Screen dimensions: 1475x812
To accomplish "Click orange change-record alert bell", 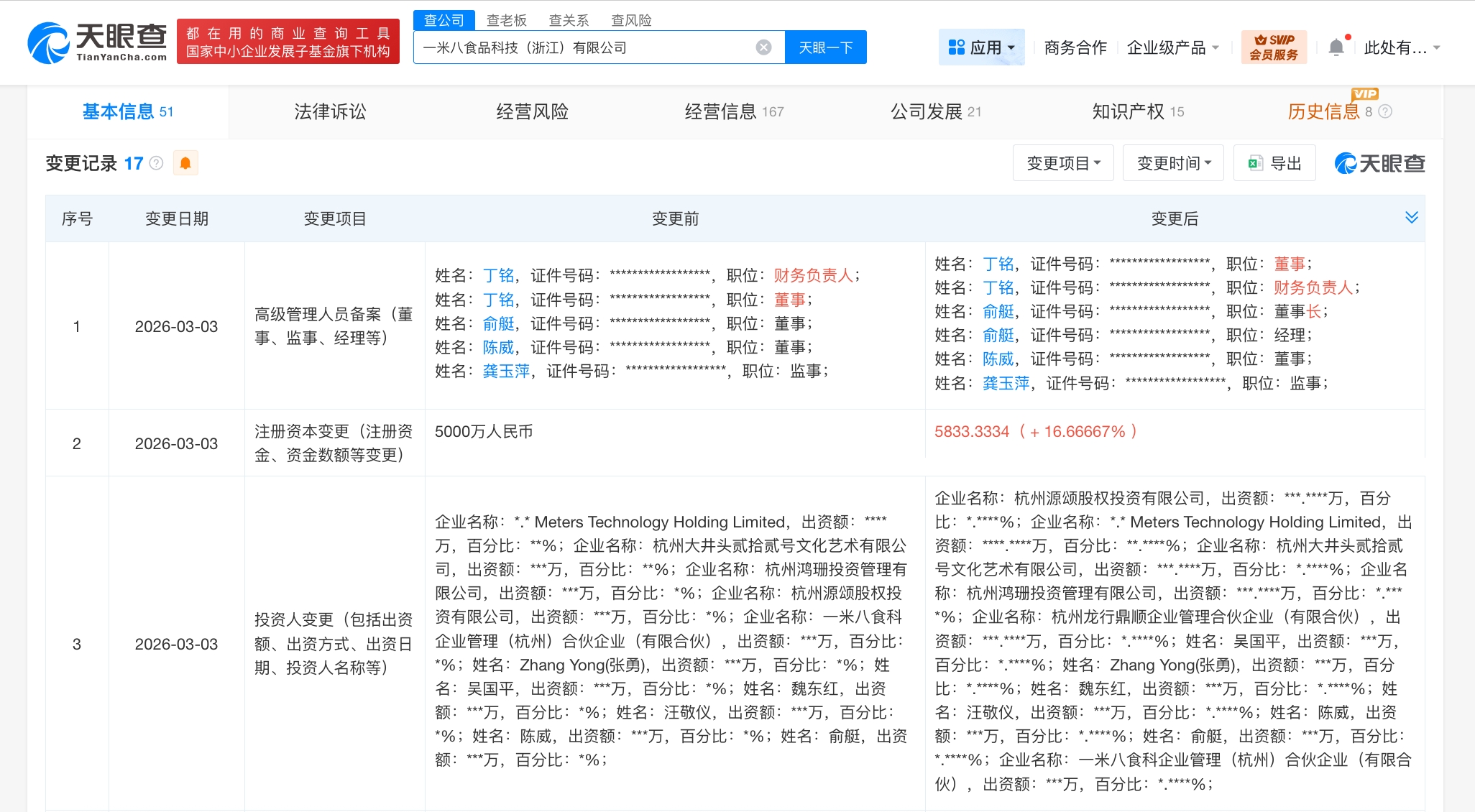I will point(185,163).
